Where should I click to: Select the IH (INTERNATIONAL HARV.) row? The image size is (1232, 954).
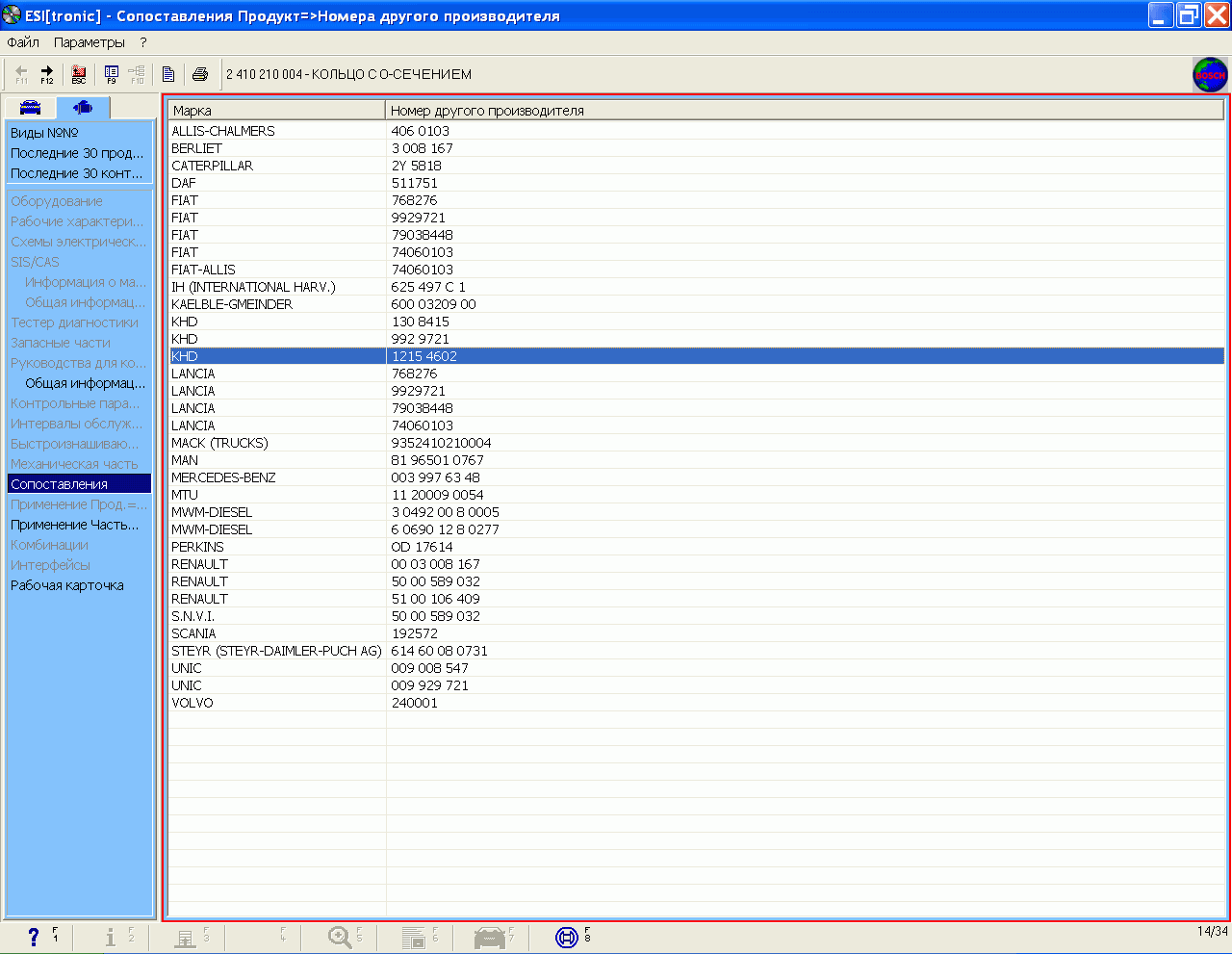coord(697,287)
